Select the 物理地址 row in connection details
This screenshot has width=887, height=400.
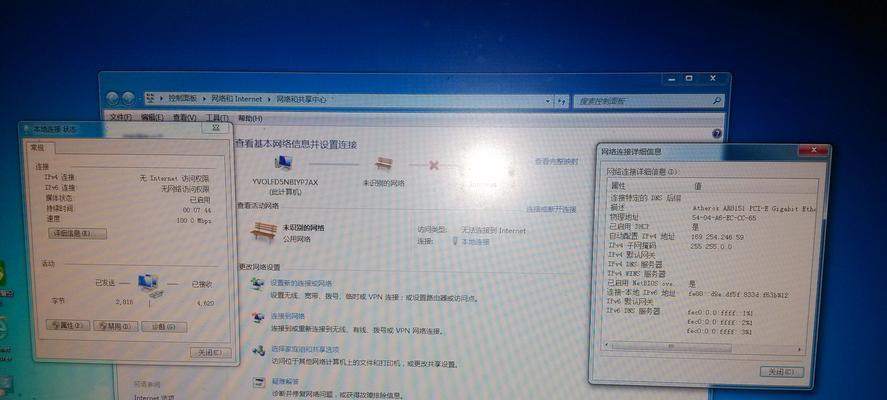(x=713, y=217)
